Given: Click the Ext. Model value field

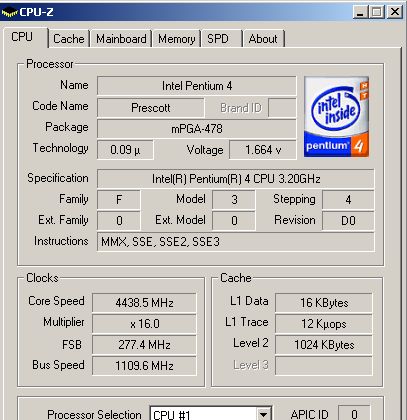Looking at the screenshot, I should tap(234, 221).
